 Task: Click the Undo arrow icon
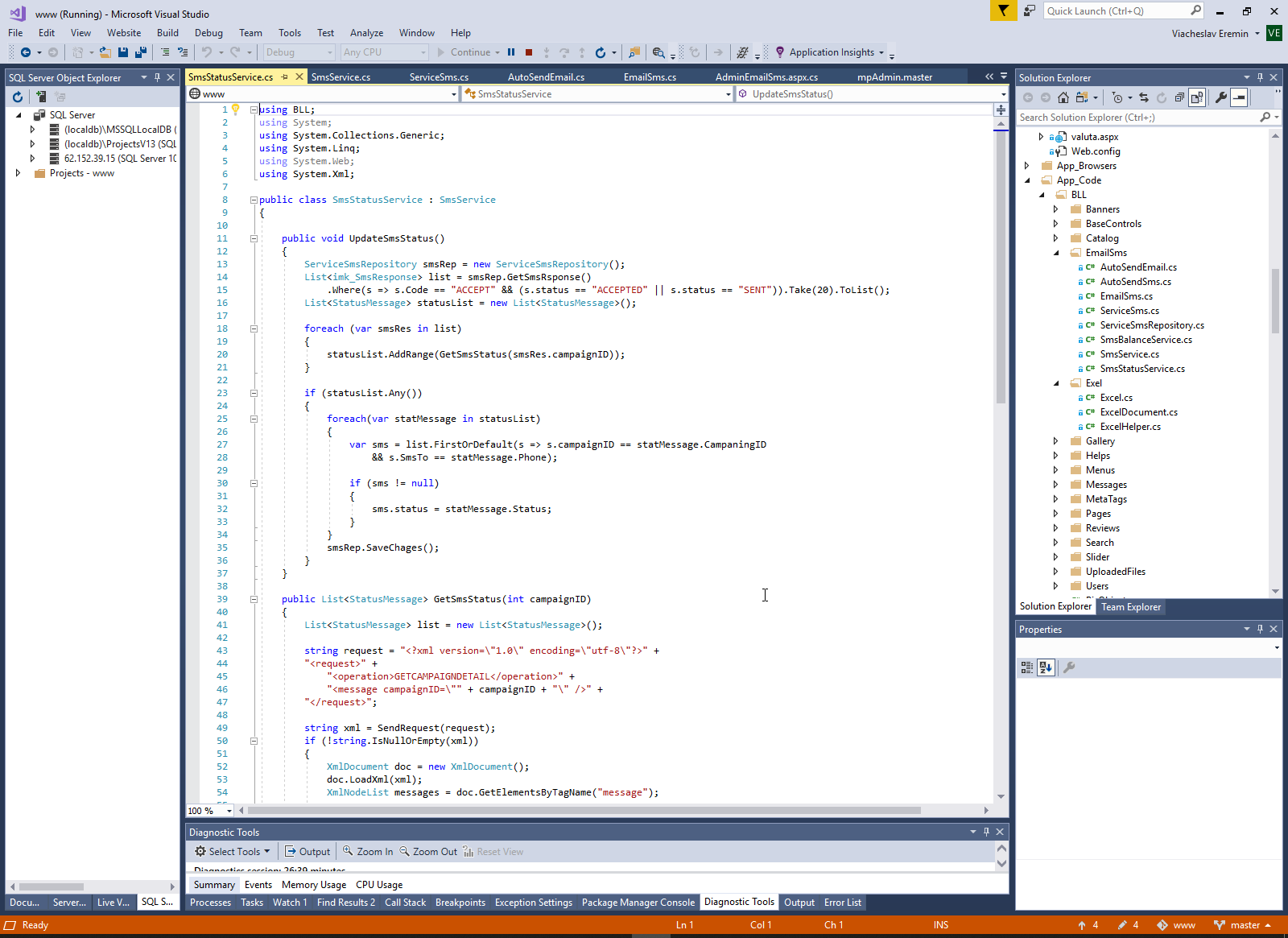[207, 52]
